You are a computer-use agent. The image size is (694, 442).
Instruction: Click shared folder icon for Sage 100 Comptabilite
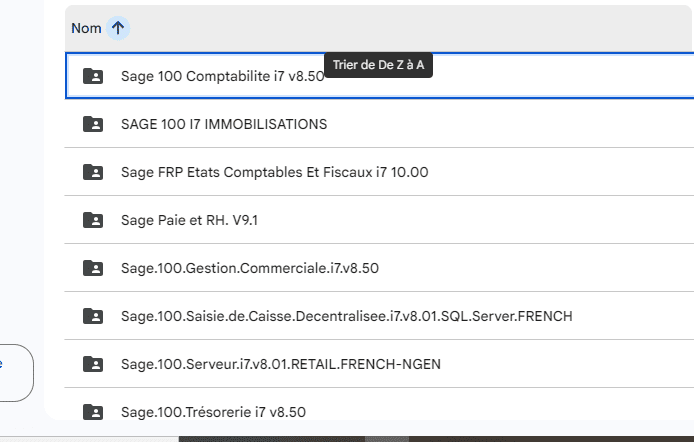click(93, 76)
